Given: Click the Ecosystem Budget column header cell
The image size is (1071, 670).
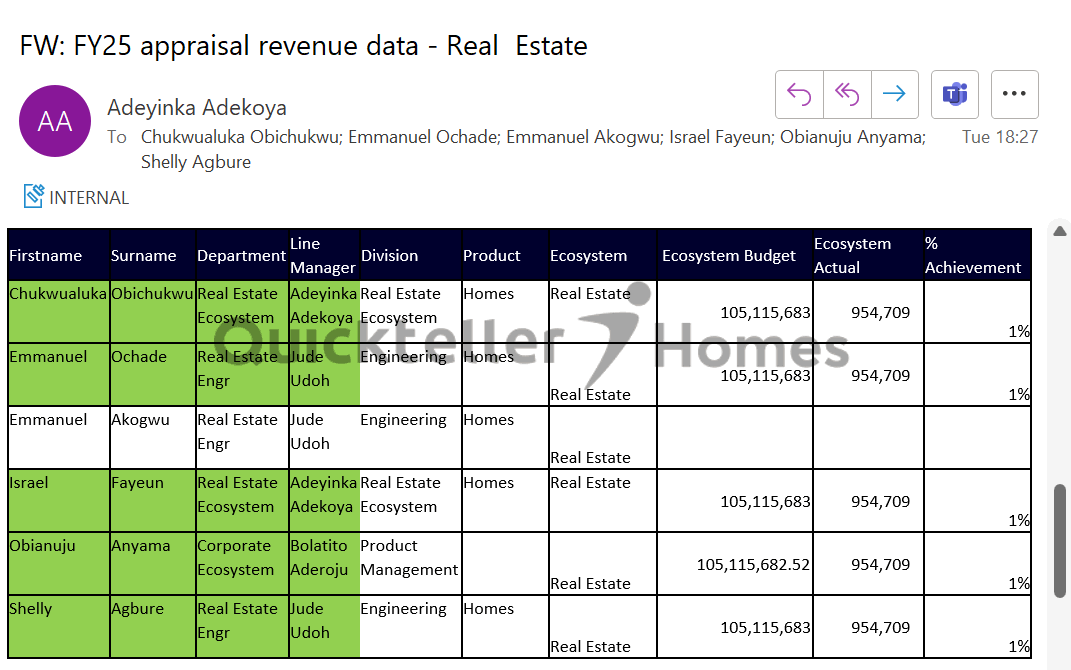Looking at the screenshot, I should pyautogui.click(x=729, y=256).
